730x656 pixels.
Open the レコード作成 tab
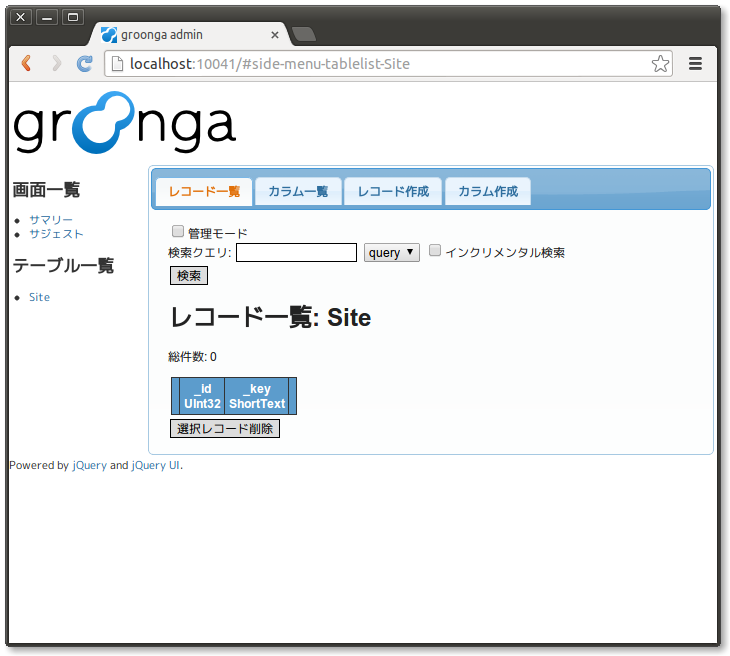(393, 192)
